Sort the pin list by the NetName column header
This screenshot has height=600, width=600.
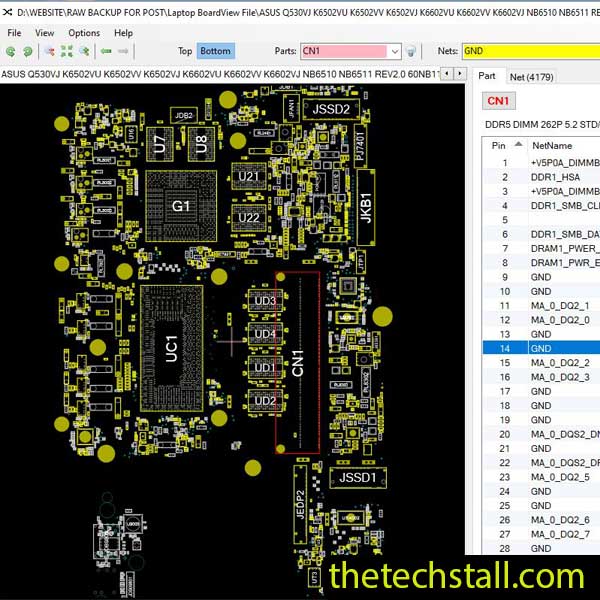(x=564, y=145)
